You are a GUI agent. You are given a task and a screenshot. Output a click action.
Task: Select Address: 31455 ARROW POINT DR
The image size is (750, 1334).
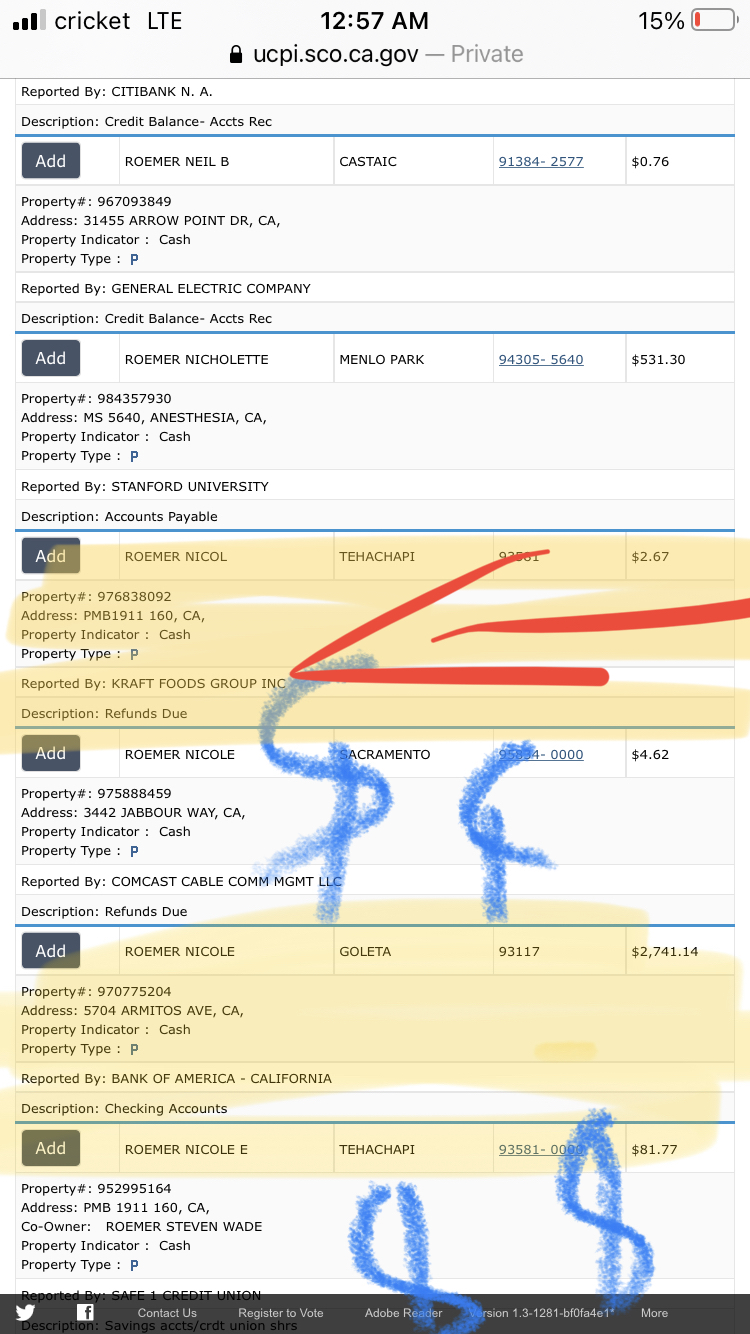click(151, 221)
